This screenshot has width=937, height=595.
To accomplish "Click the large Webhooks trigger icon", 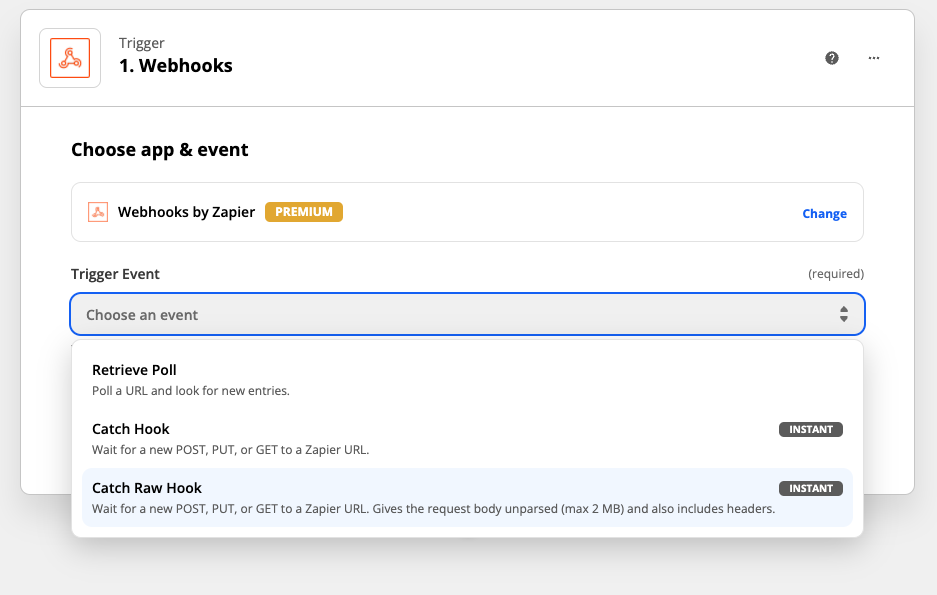I will coord(70,58).
